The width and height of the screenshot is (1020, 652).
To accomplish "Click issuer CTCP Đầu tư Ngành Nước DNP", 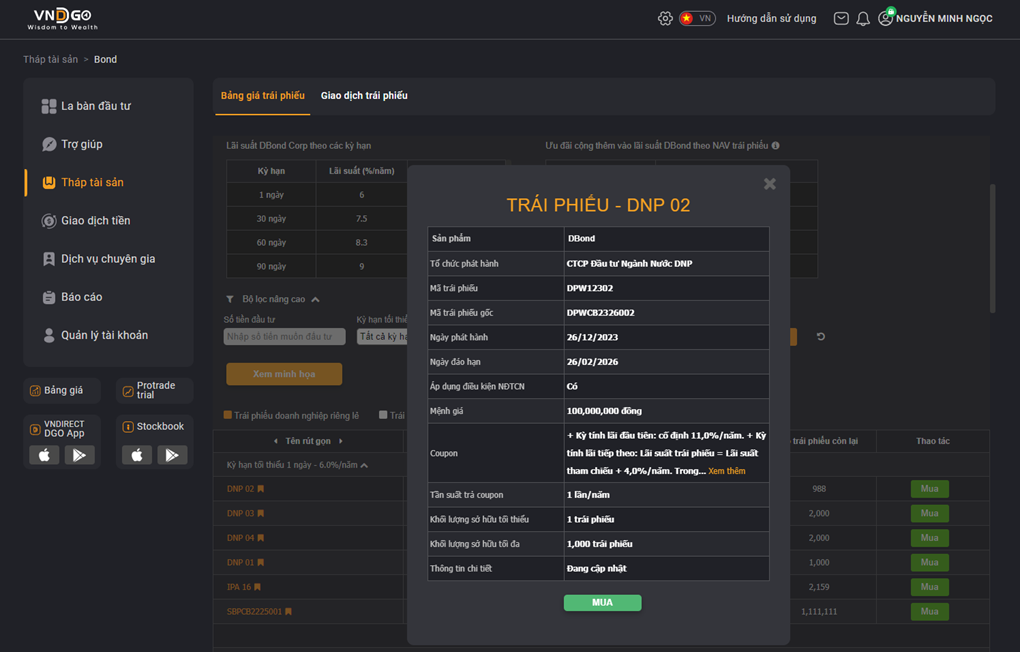I will (629, 264).
